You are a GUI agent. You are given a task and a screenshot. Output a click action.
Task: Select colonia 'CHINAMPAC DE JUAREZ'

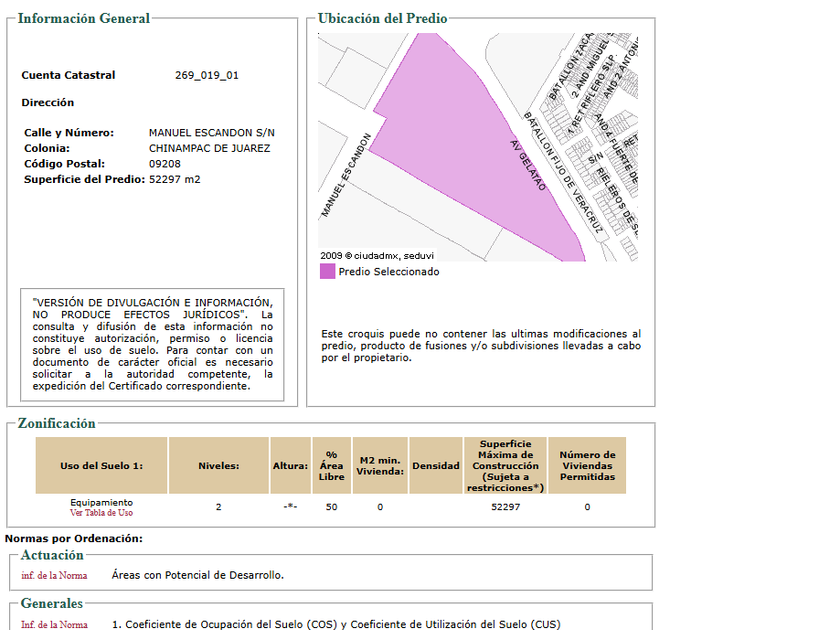(x=209, y=148)
